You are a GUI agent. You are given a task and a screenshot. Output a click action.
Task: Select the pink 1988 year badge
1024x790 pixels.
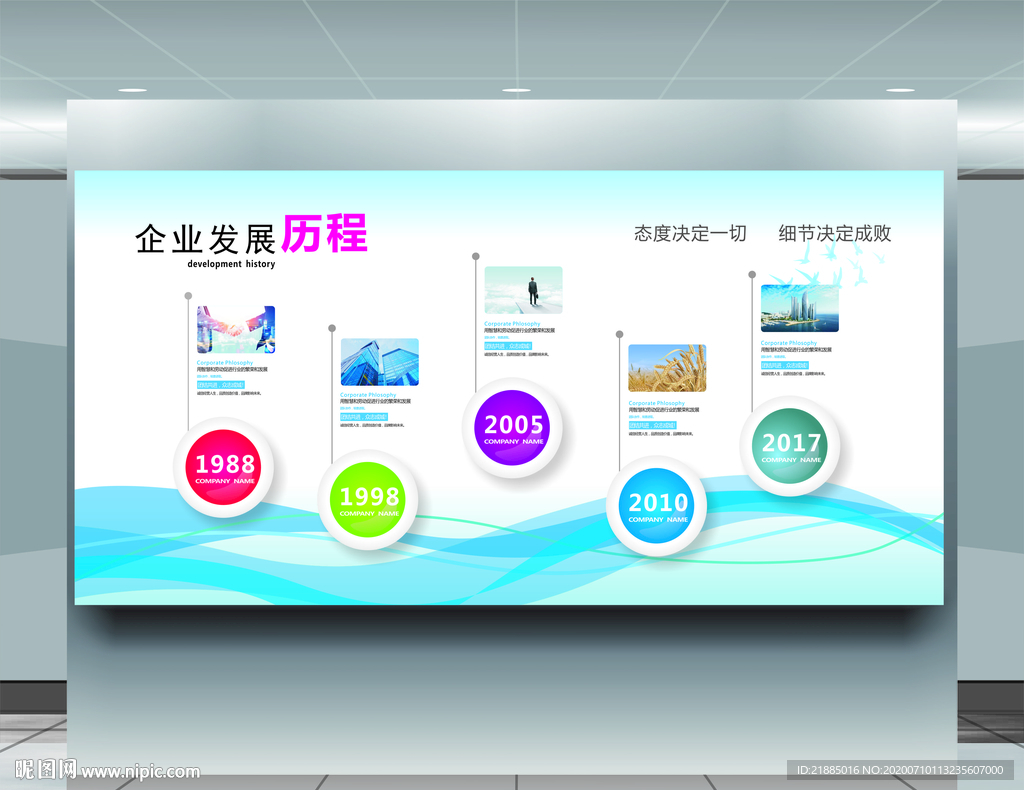coord(223,467)
